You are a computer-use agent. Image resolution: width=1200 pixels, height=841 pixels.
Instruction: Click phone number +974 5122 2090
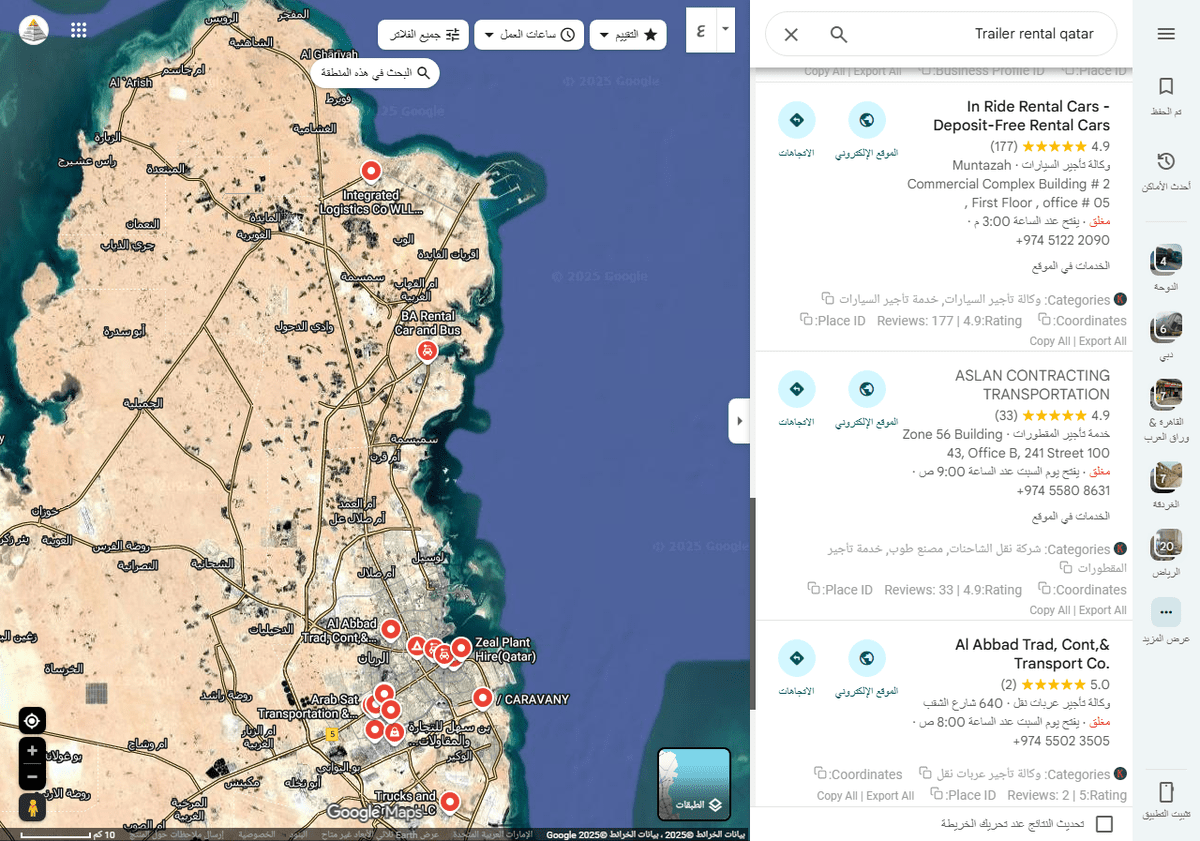(x=1062, y=240)
